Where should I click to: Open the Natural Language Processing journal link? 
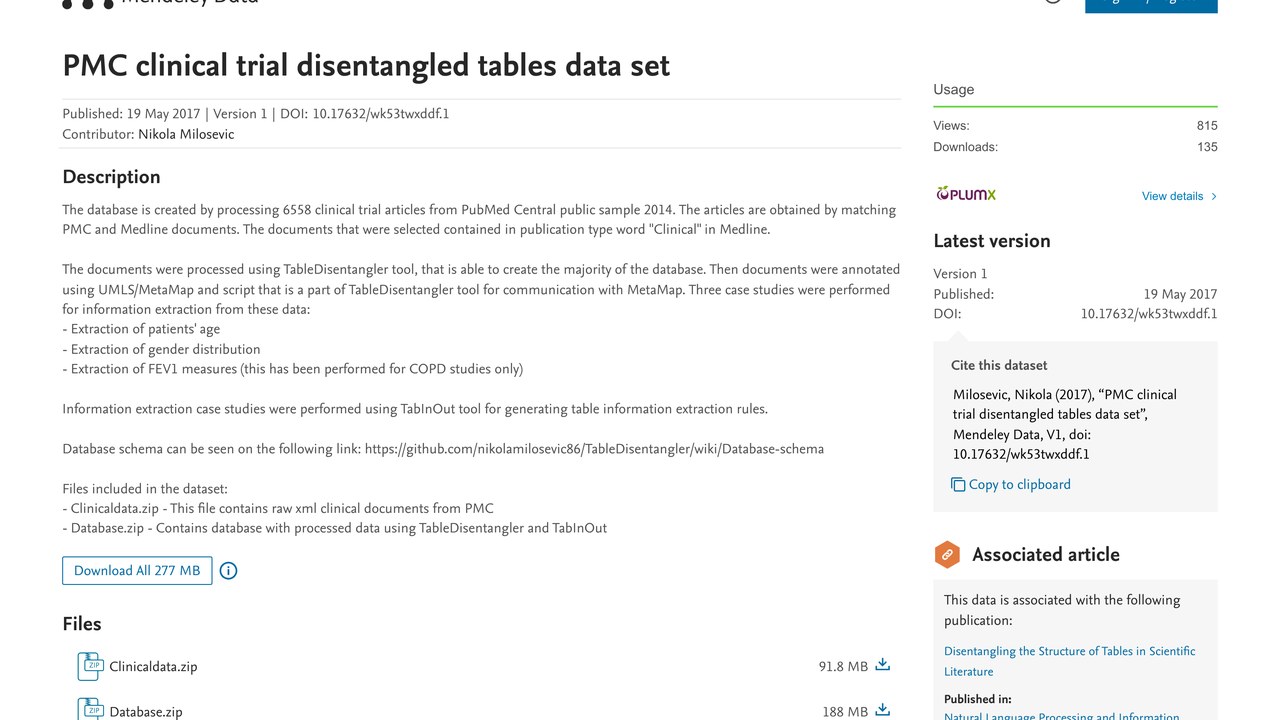[x=1062, y=716]
